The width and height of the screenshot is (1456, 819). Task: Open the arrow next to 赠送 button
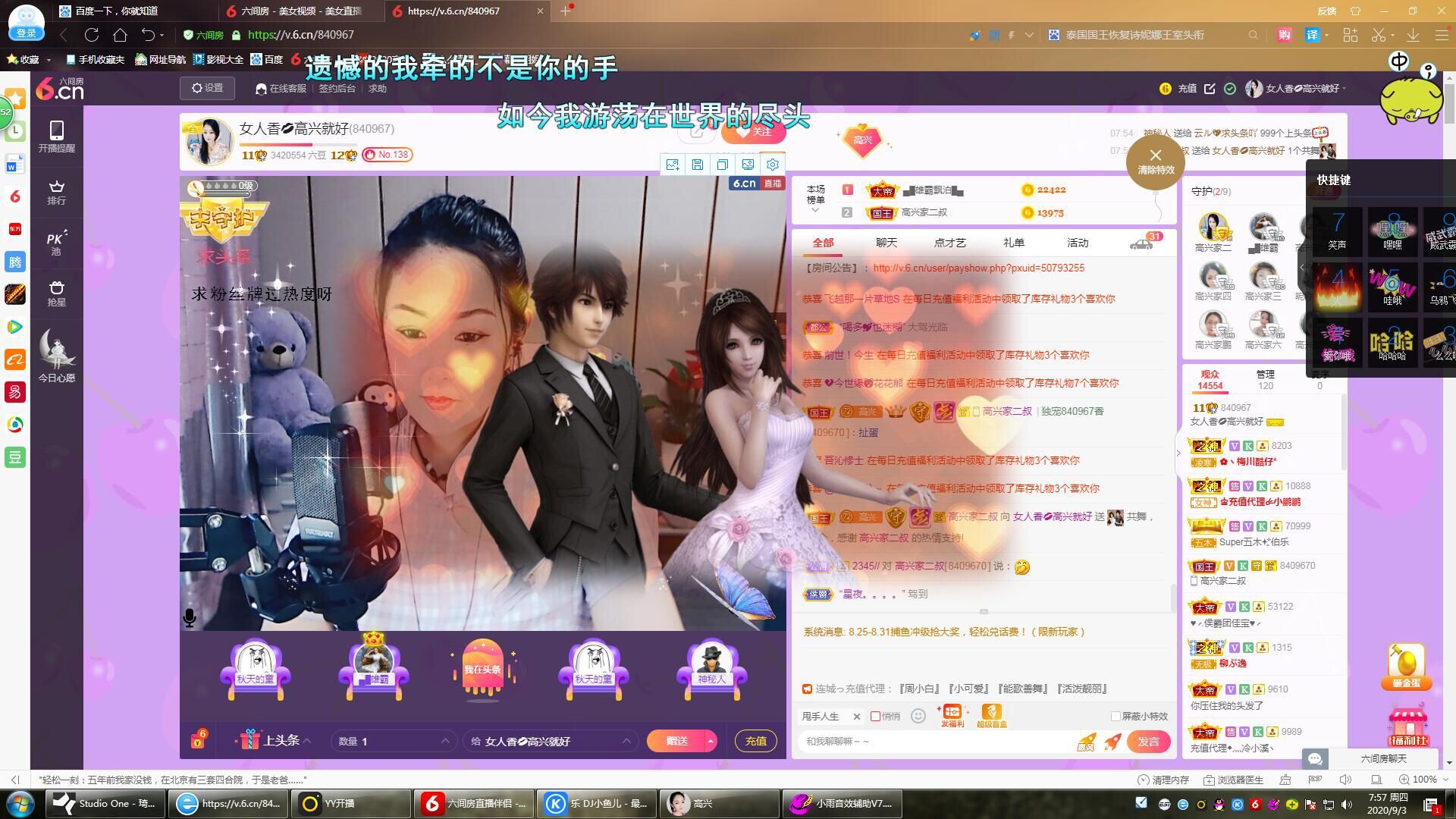tap(711, 741)
